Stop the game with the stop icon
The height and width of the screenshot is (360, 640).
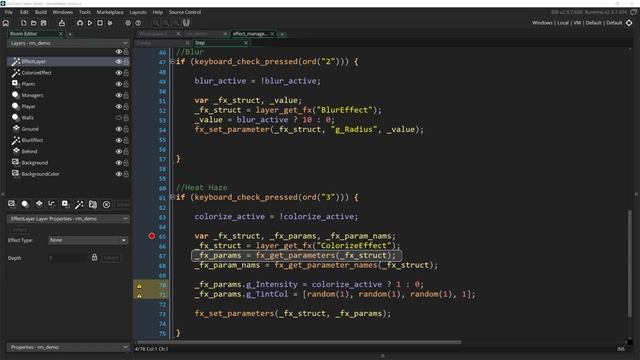tap(100, 23)
